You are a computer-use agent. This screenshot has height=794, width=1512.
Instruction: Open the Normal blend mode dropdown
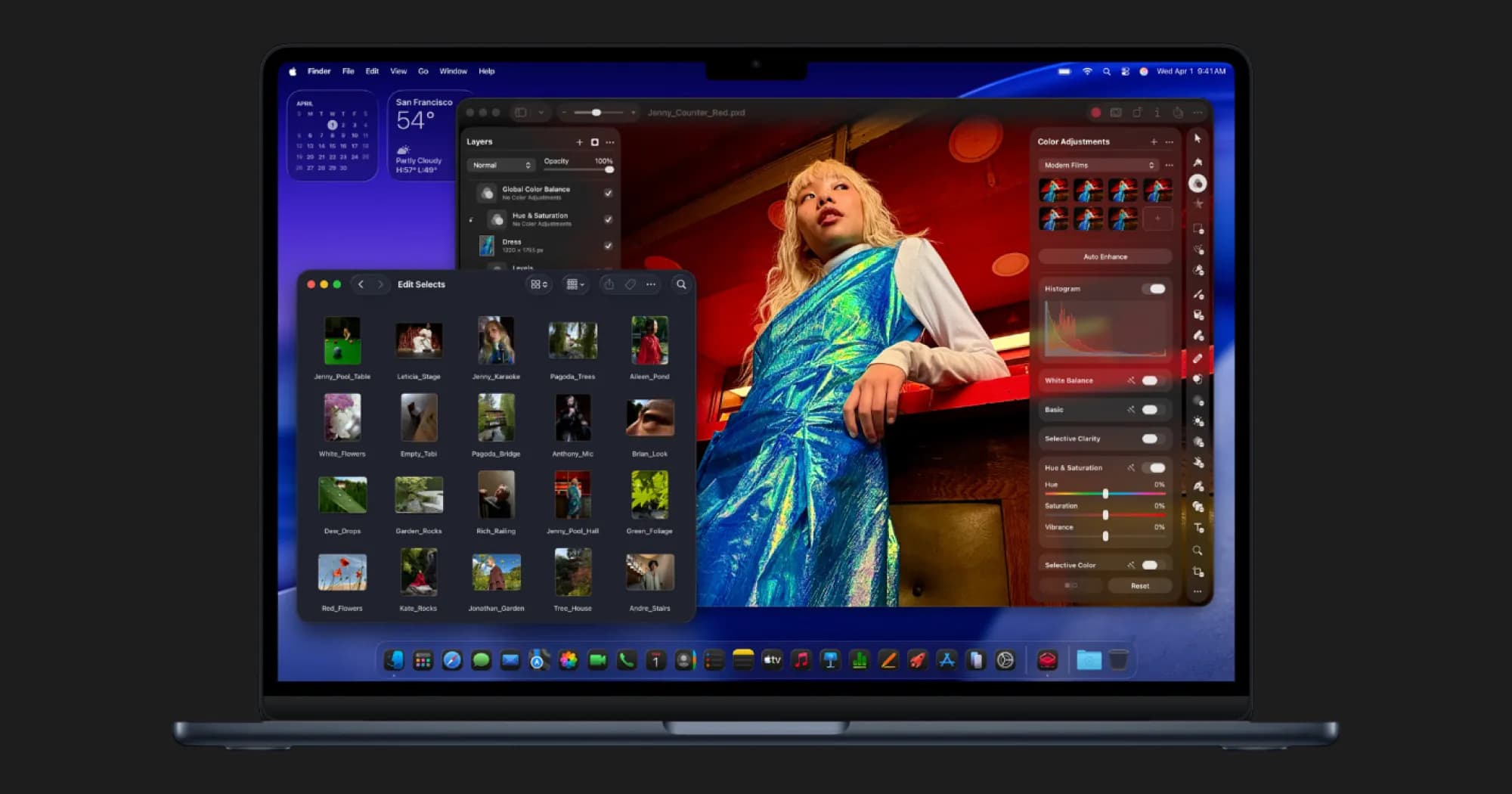[x=500, y=165]
